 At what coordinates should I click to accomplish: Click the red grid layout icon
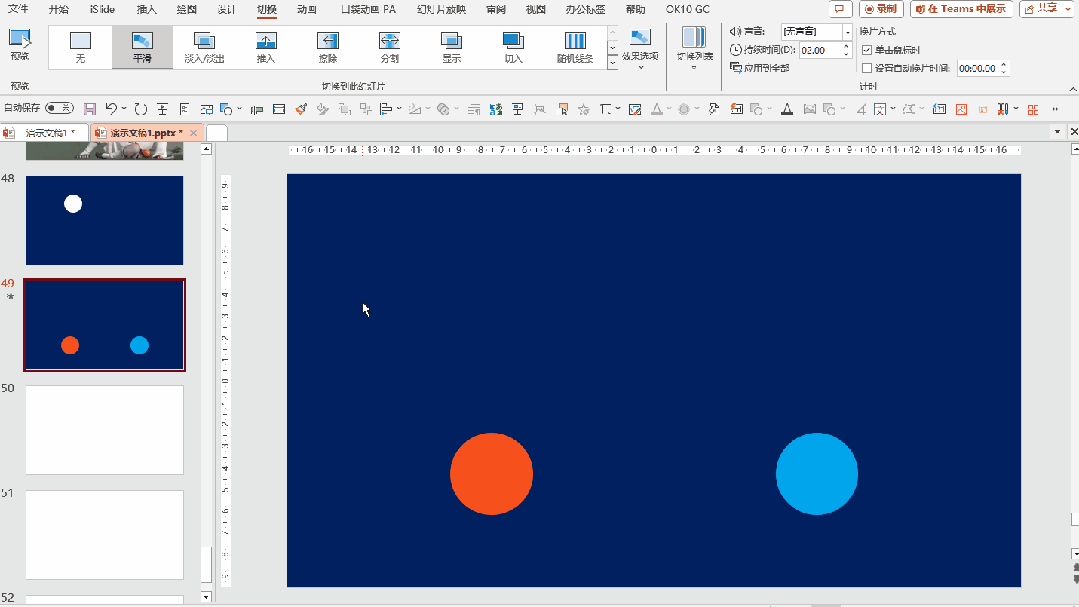tap(1032, 109)
